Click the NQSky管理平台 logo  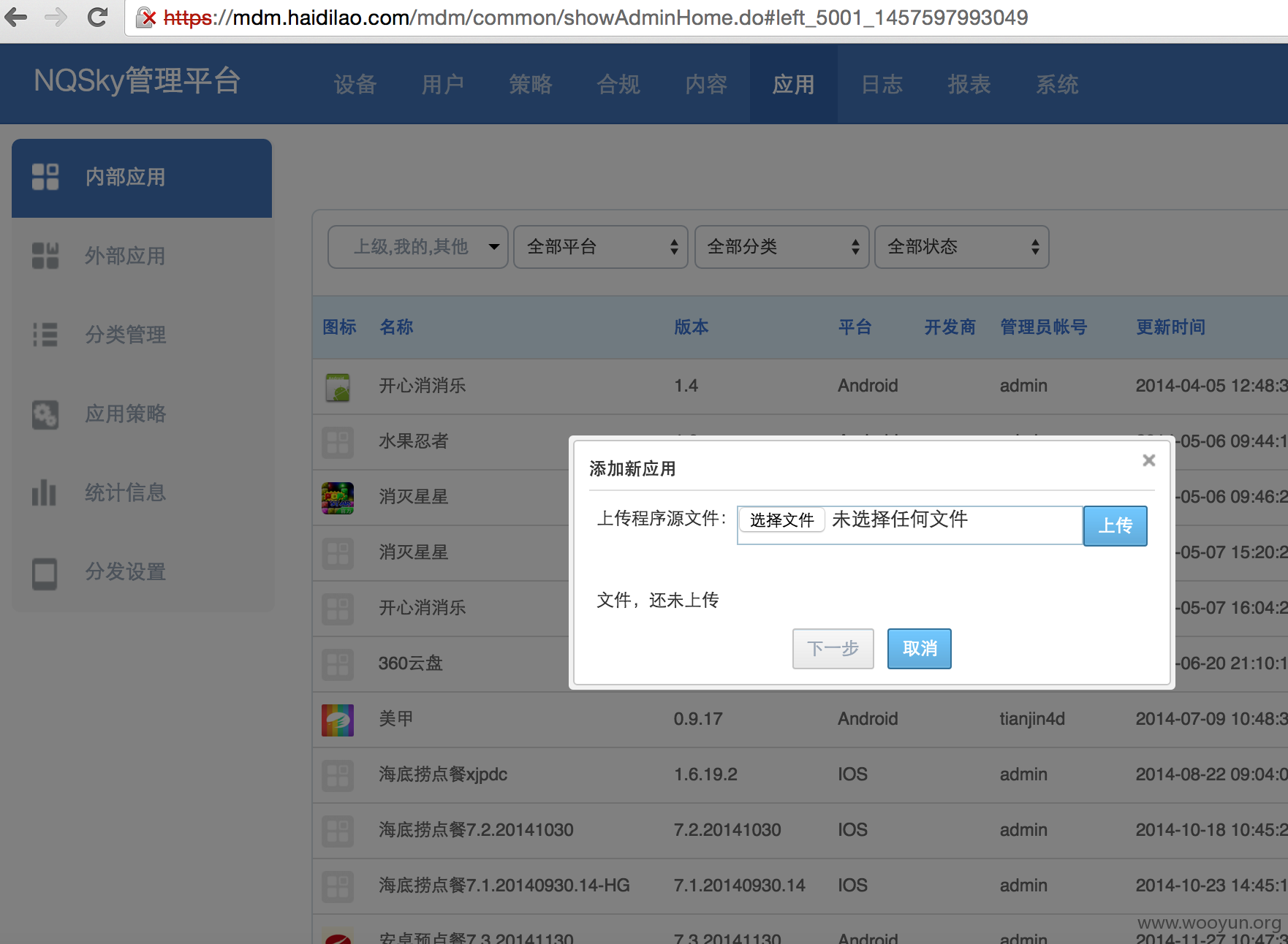(x=137, y=80)
